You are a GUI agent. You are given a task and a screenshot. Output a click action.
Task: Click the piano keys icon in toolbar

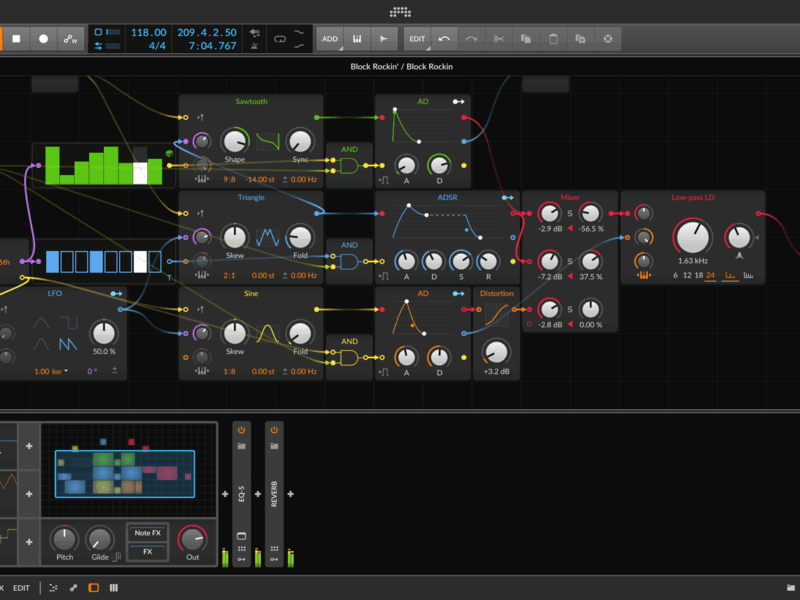[x=355, y=39]
